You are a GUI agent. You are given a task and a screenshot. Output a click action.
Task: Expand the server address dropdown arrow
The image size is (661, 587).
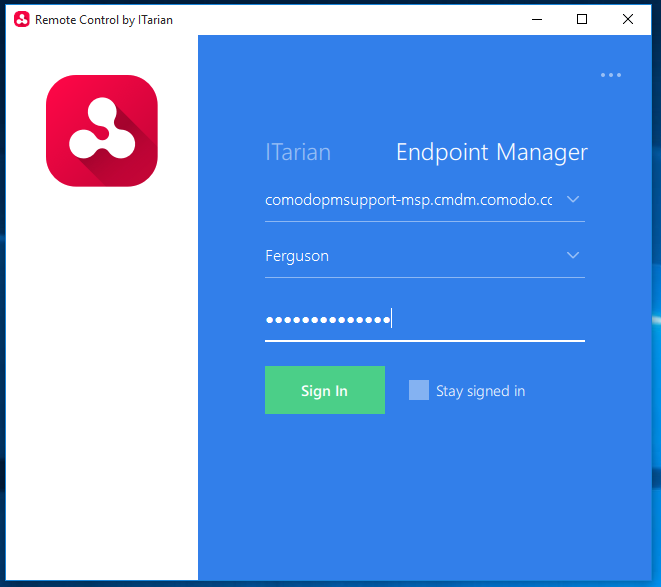pyautogui.click(x=572, y=199)
